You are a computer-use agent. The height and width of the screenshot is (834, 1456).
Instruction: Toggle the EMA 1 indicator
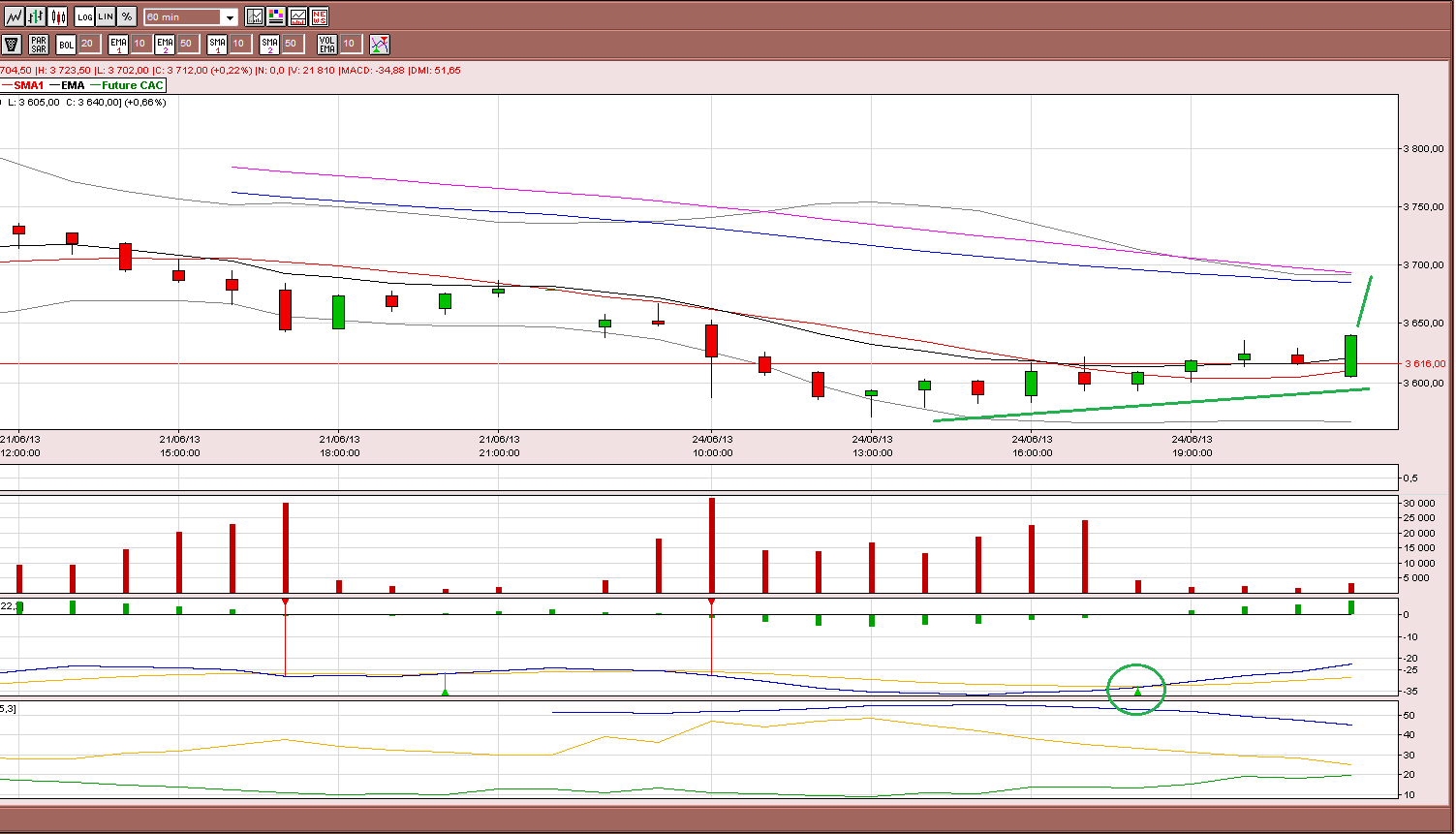click(118, 45)
